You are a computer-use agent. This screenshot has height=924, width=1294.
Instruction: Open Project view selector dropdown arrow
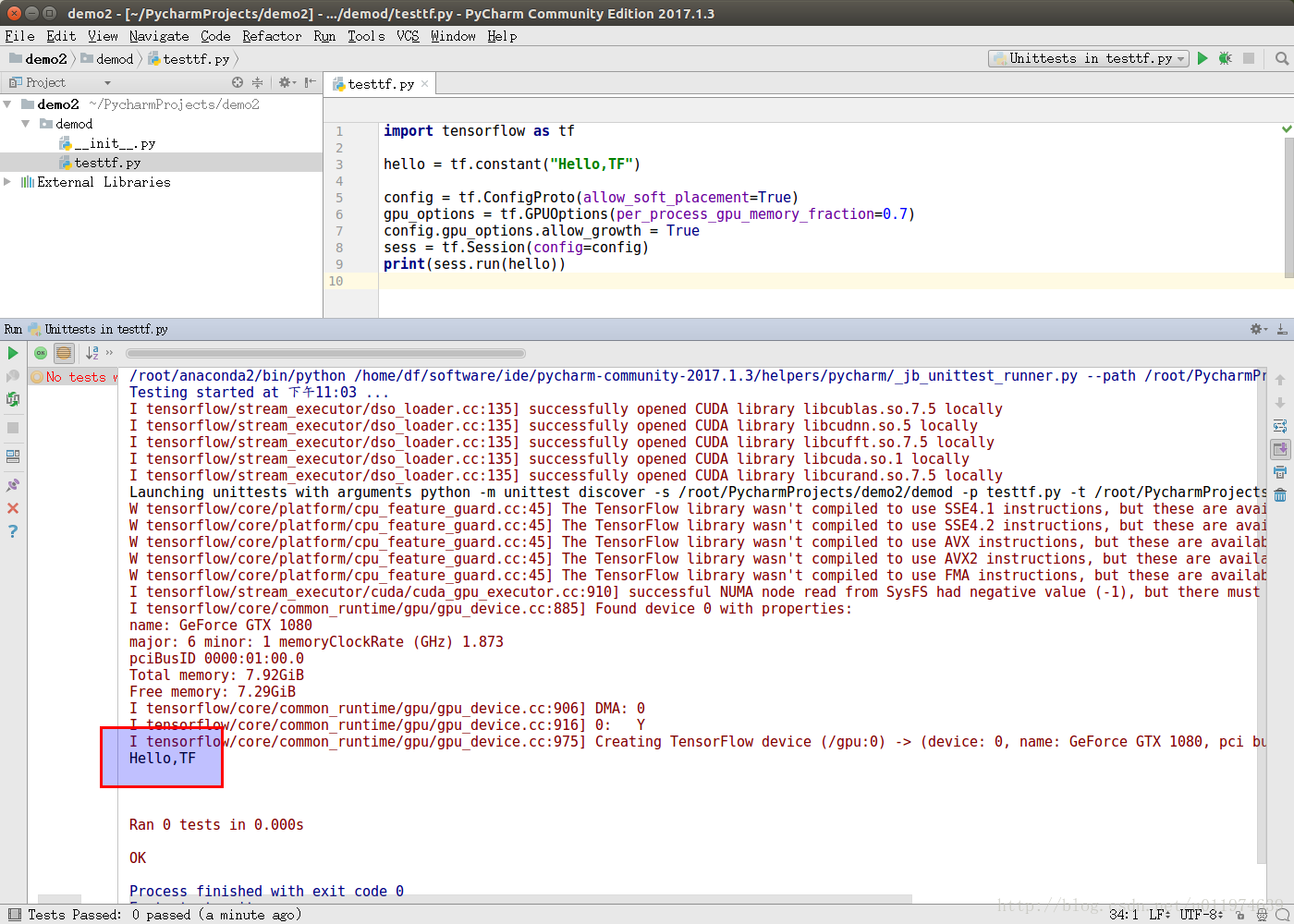[107, 83]
